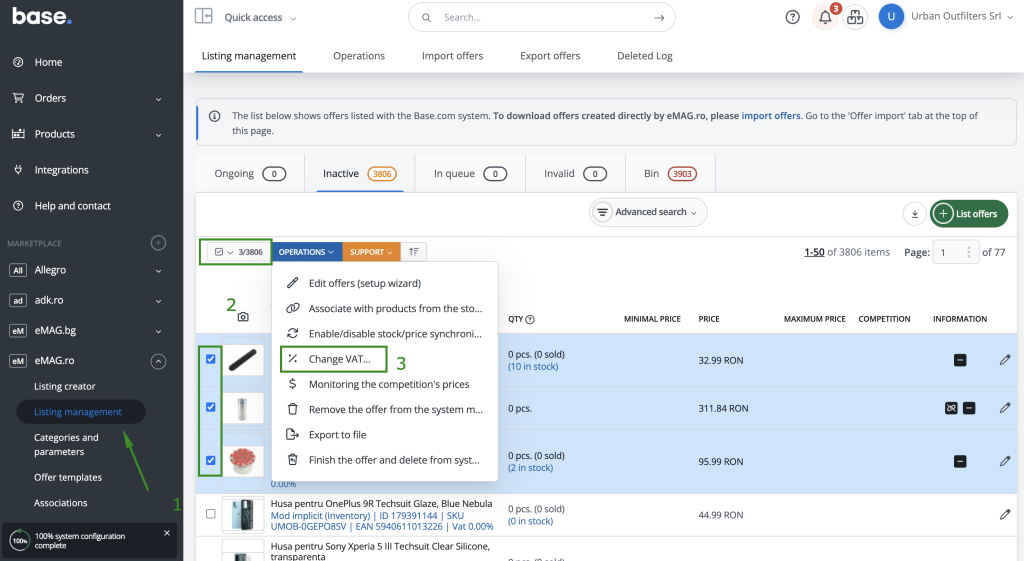This screenshot has width=1024, height=561.
Task: Switch to Operations tab
Action: coord(359,56)
